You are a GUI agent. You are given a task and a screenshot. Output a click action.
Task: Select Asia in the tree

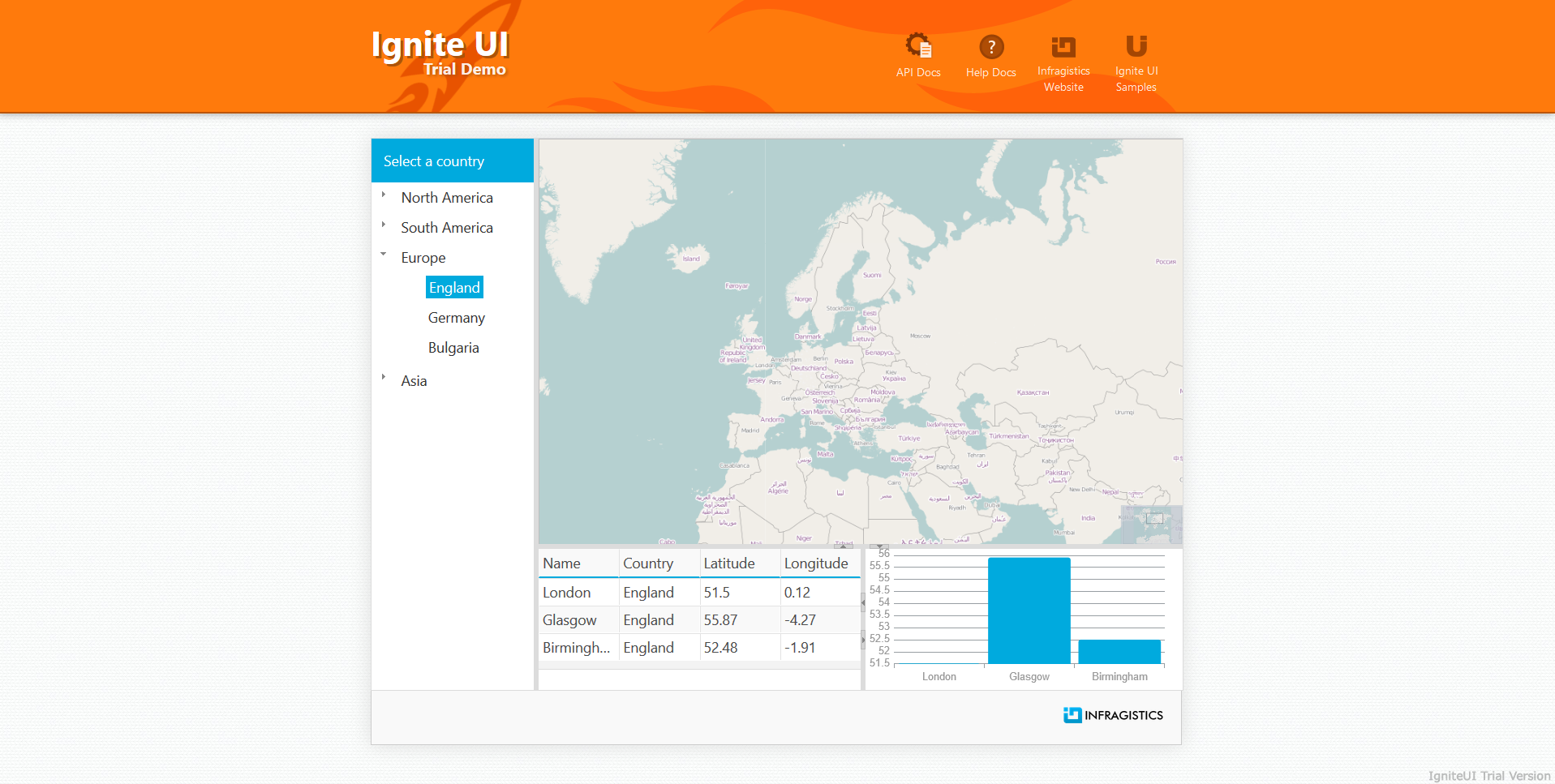tap(414, 381)
